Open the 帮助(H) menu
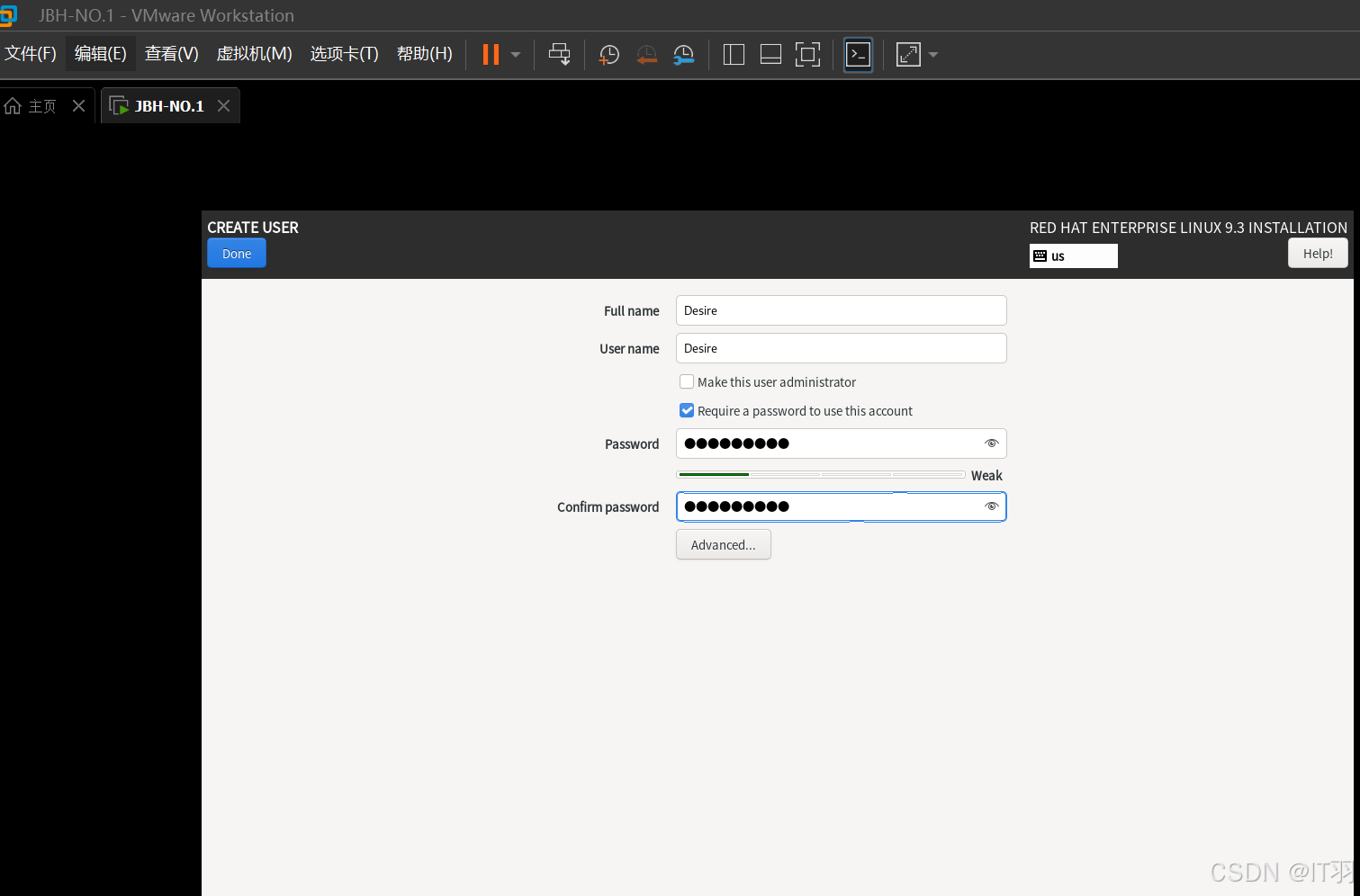The height and width of the screenshot is (896, 1360). pos(425,54)
